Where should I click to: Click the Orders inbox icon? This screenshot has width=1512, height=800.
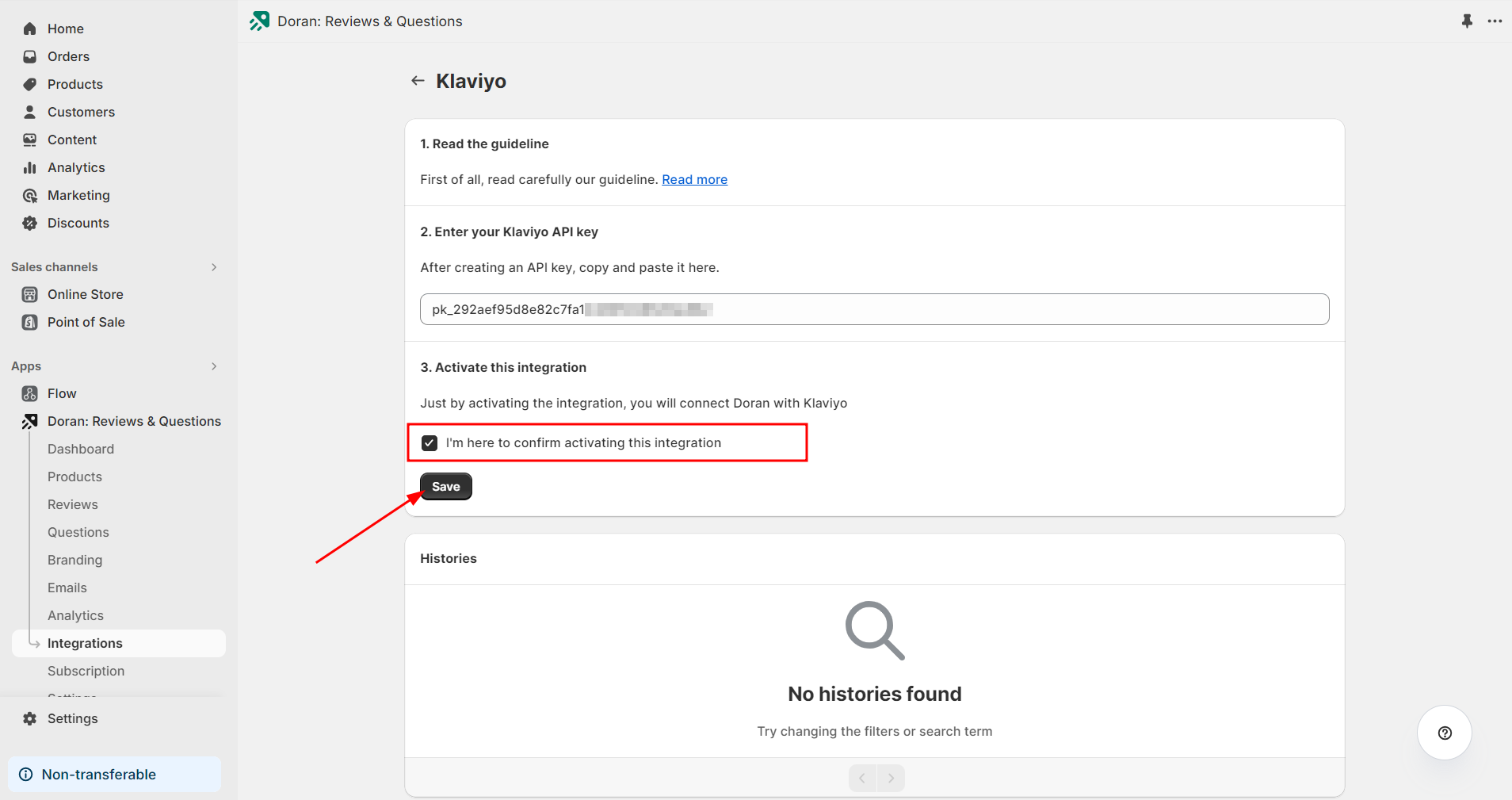pyautogui.click(x=30, y=56)
